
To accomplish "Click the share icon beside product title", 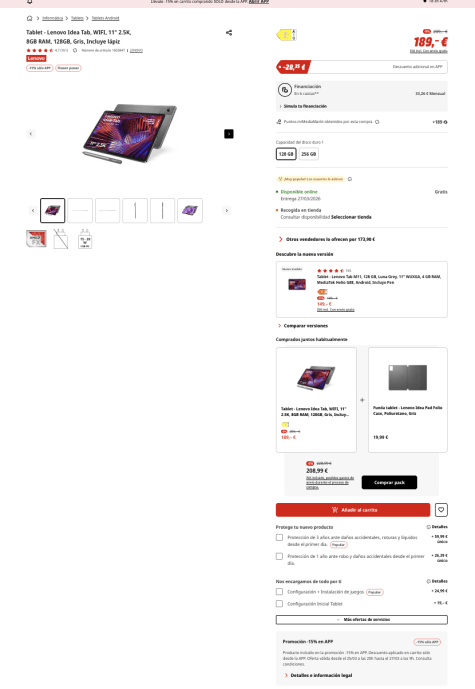I will coord(229,33).
